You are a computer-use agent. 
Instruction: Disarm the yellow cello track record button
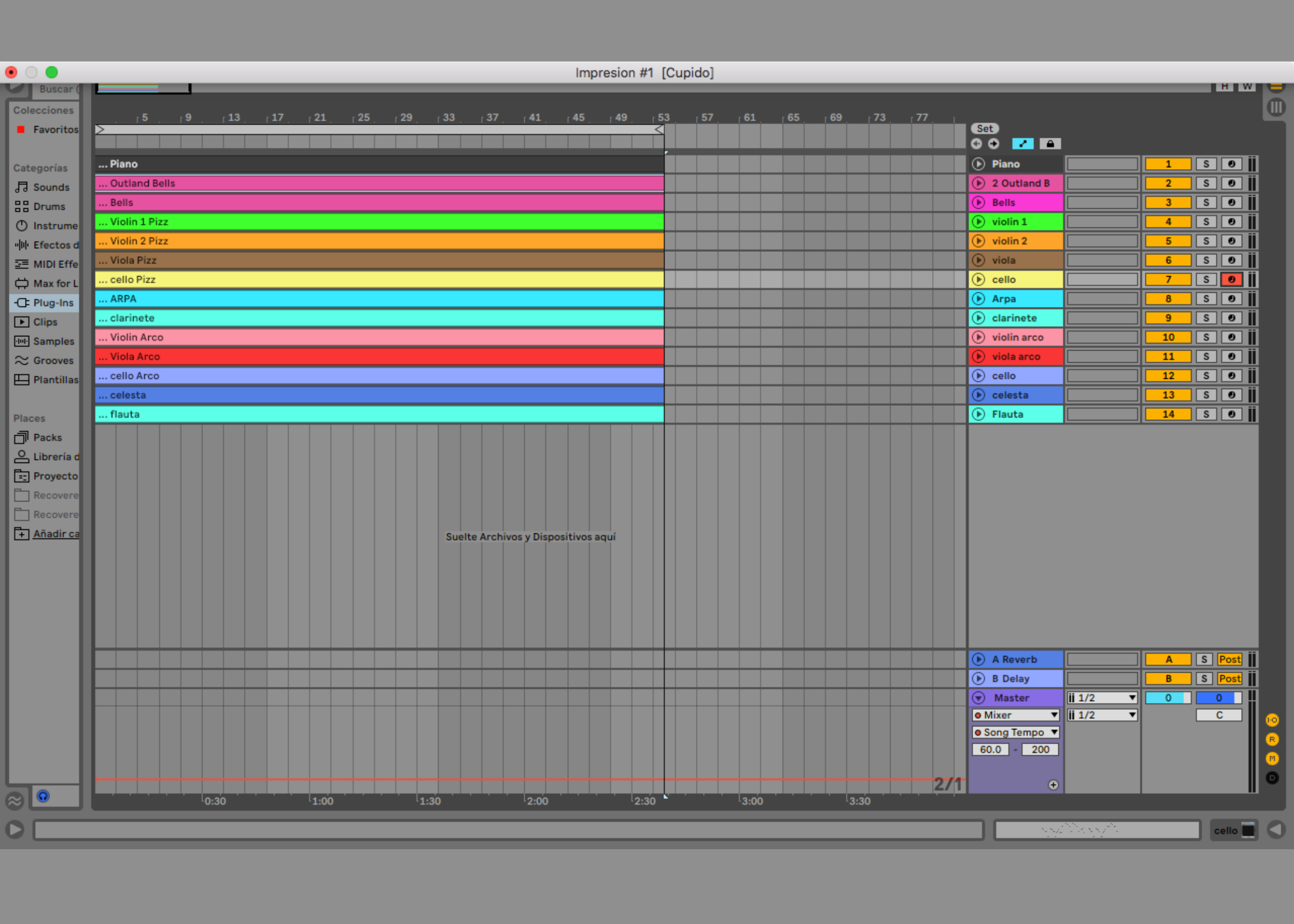pyautogui.click(x=1231, y=279)
